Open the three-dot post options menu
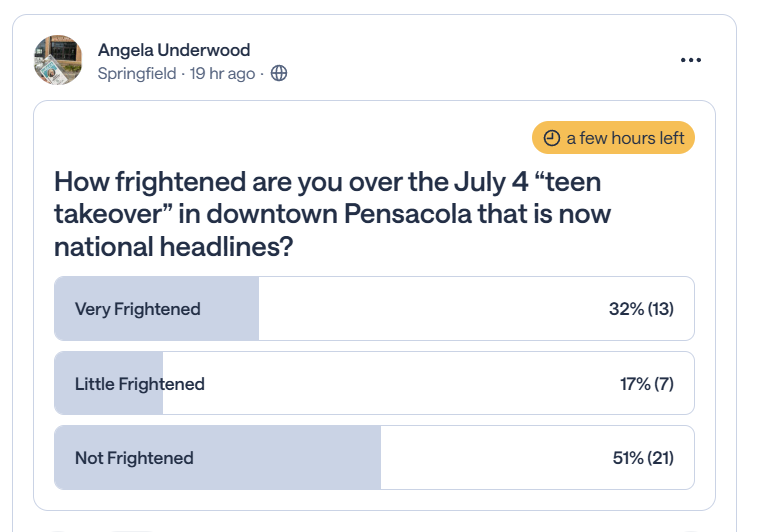This screenshot has height=532, width=766. pos(691,60)
